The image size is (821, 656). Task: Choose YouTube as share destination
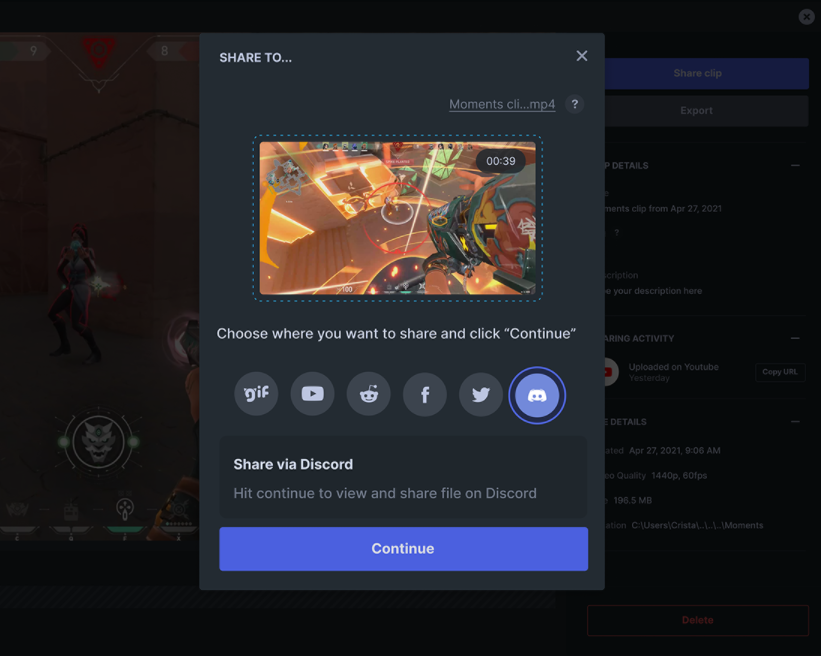313,394
